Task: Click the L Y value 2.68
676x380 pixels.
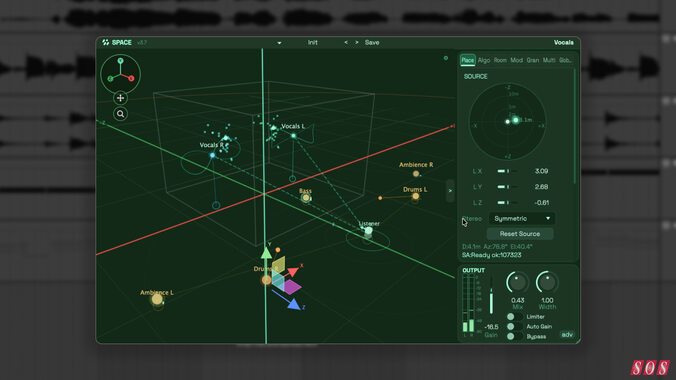Action: click(x=541, y=187)
